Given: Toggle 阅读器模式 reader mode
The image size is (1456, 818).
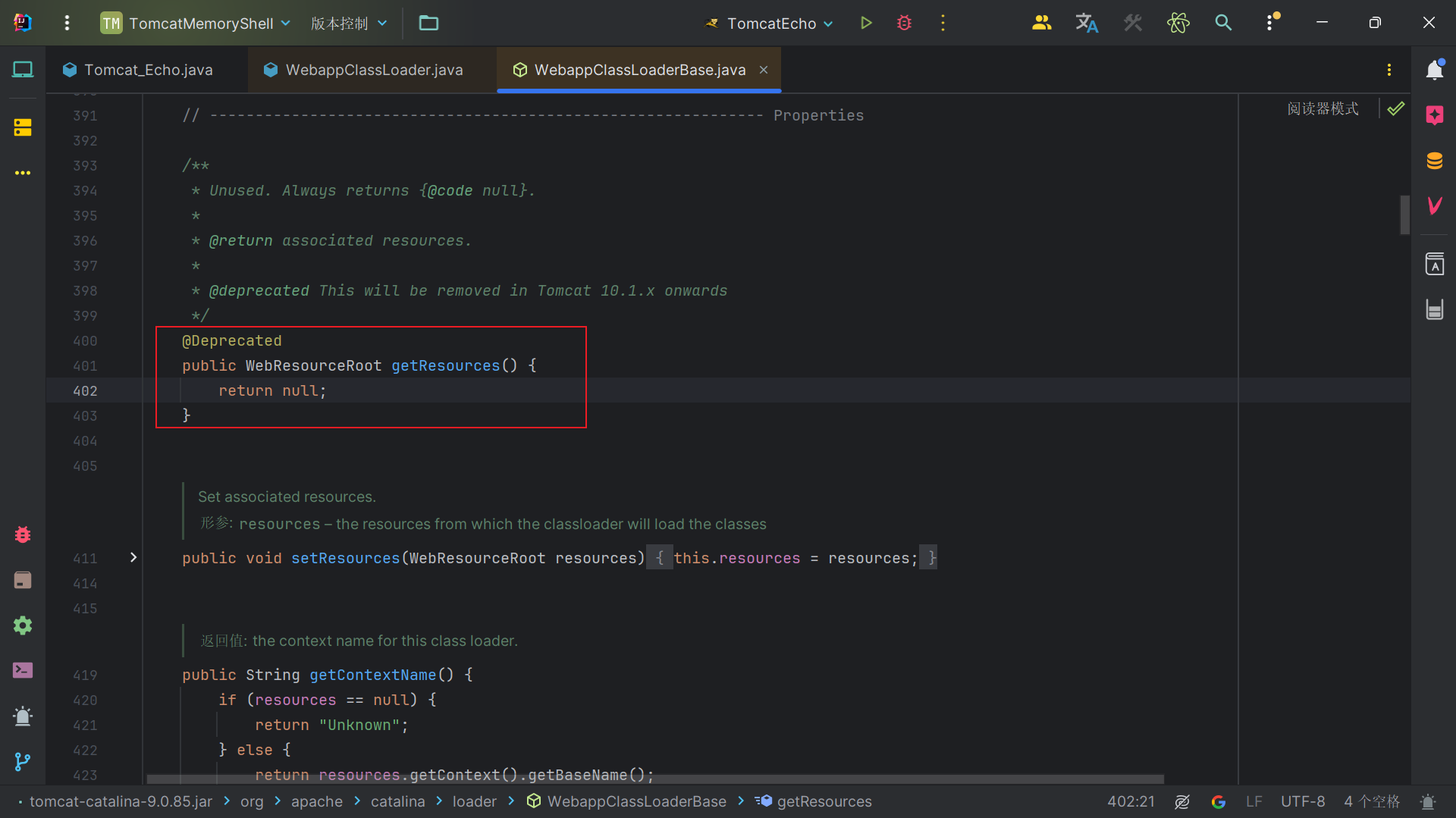Looking at the screenshot, I should [x=1323, y=108].
